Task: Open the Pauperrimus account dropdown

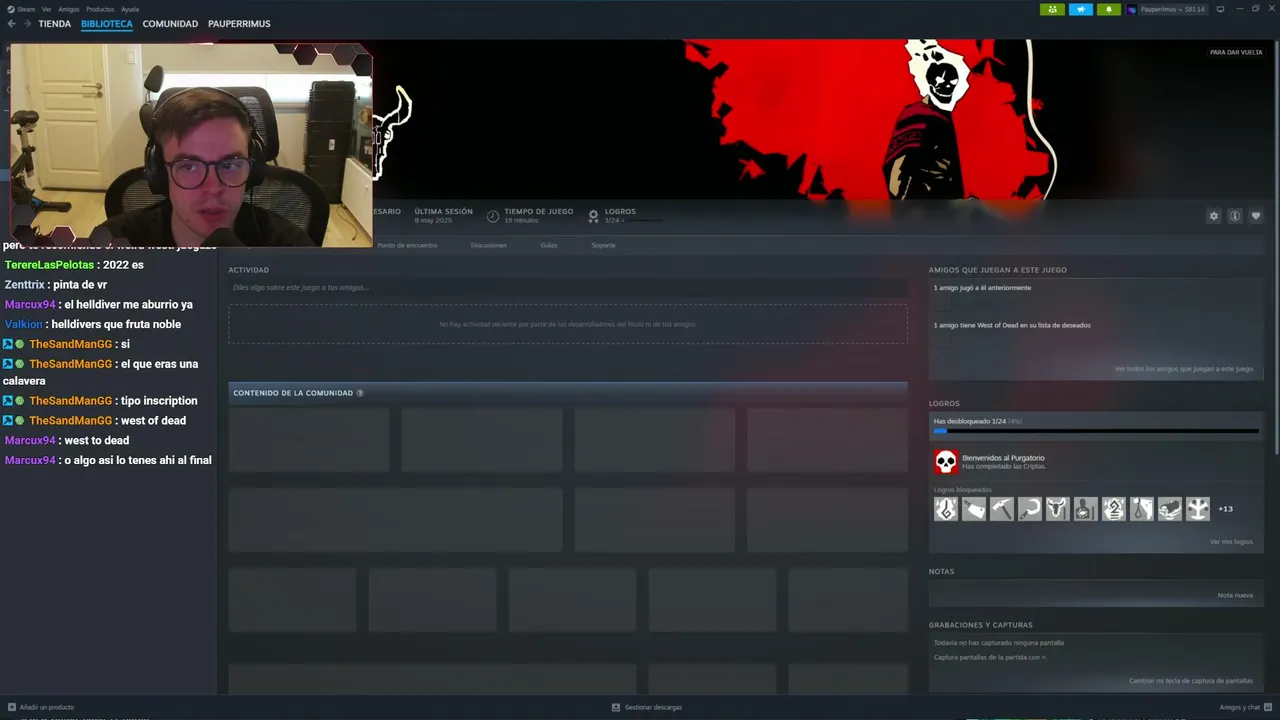Action: (1172, 9)
